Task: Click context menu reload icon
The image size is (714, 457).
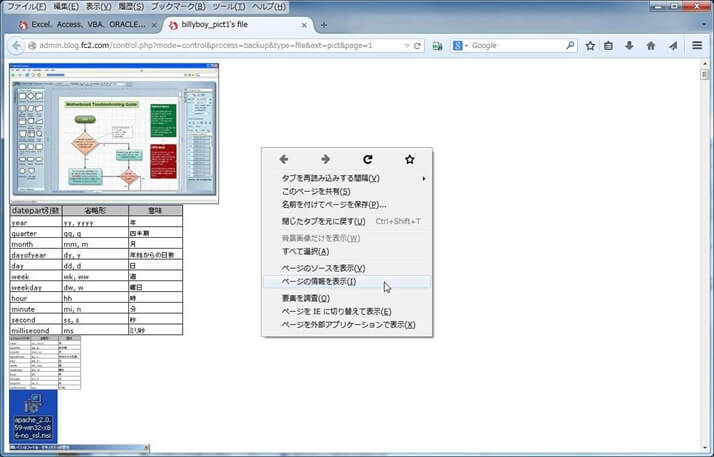Action: [368, 159]
